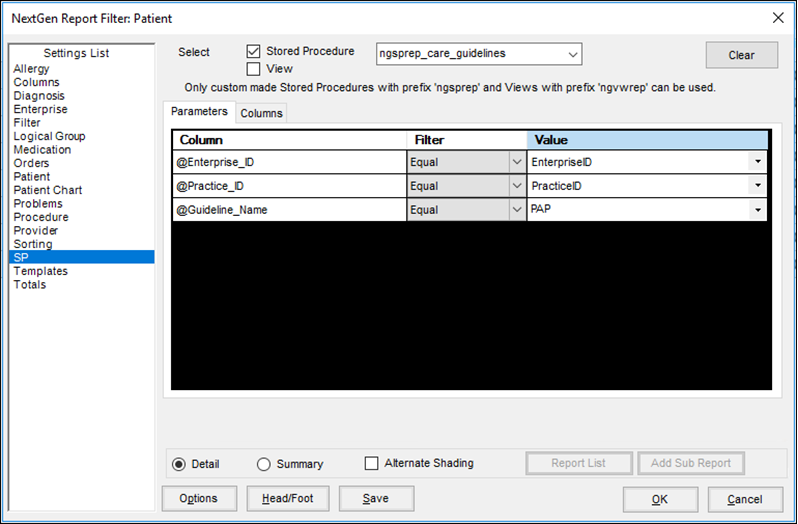This screenshot has width=798, height=524.
Task: Click the Clear button
Action: [742, 55]
